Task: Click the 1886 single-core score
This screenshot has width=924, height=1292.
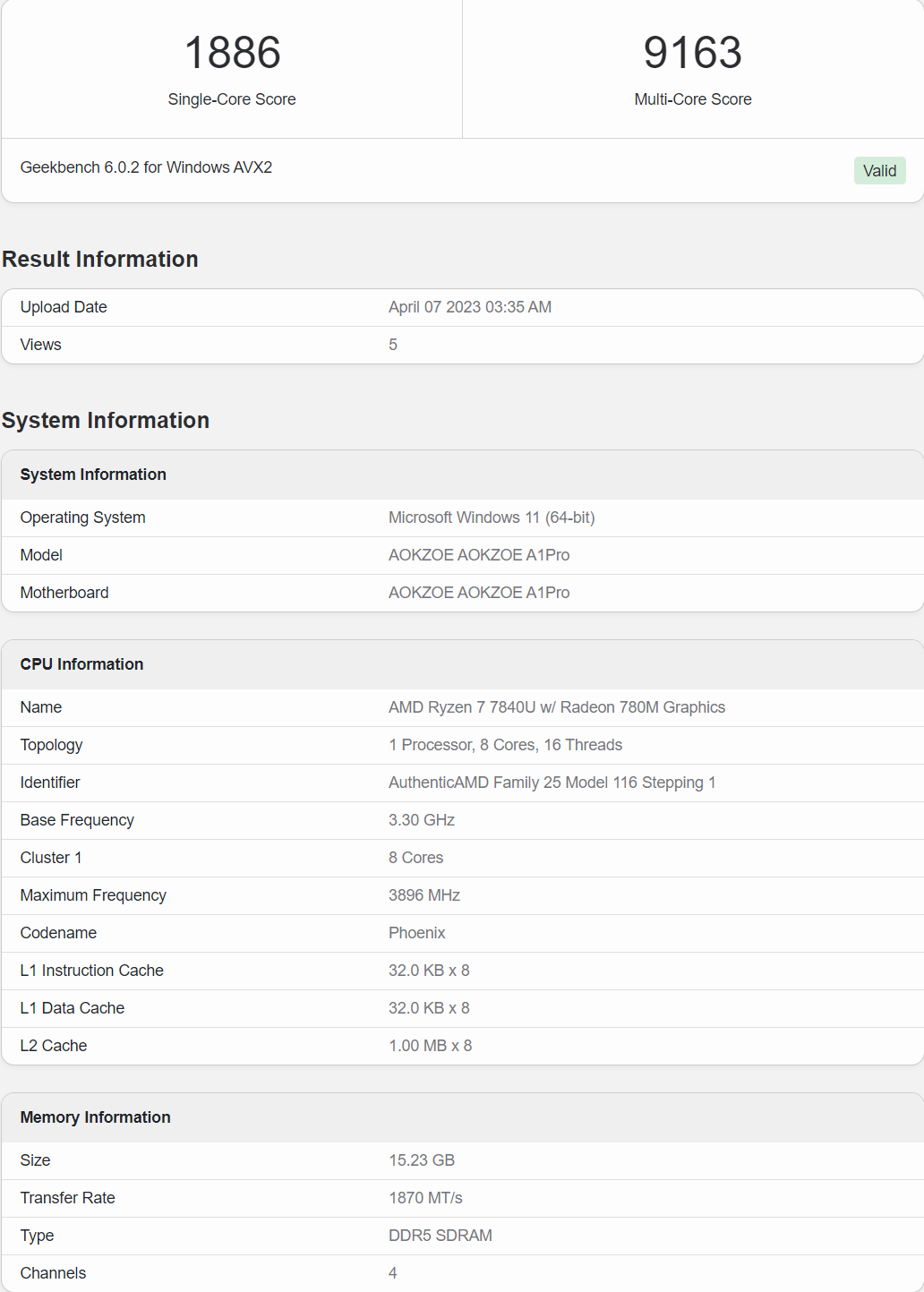Action: tap(232, 53)
